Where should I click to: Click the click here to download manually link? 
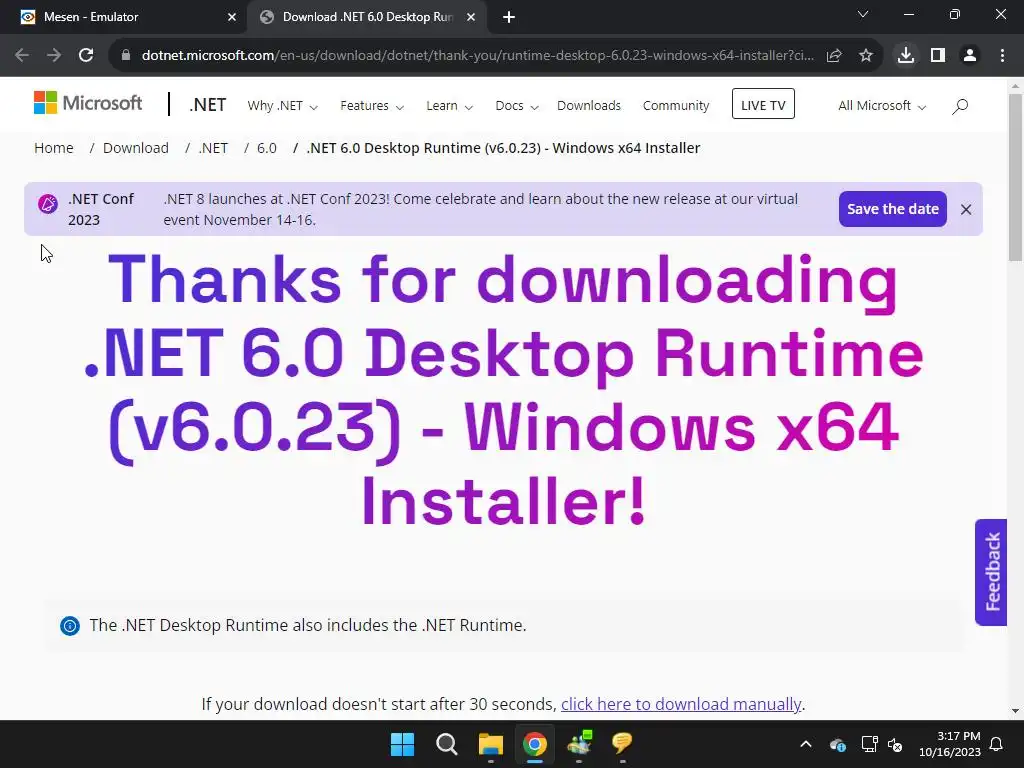click(x=681, y=704)
